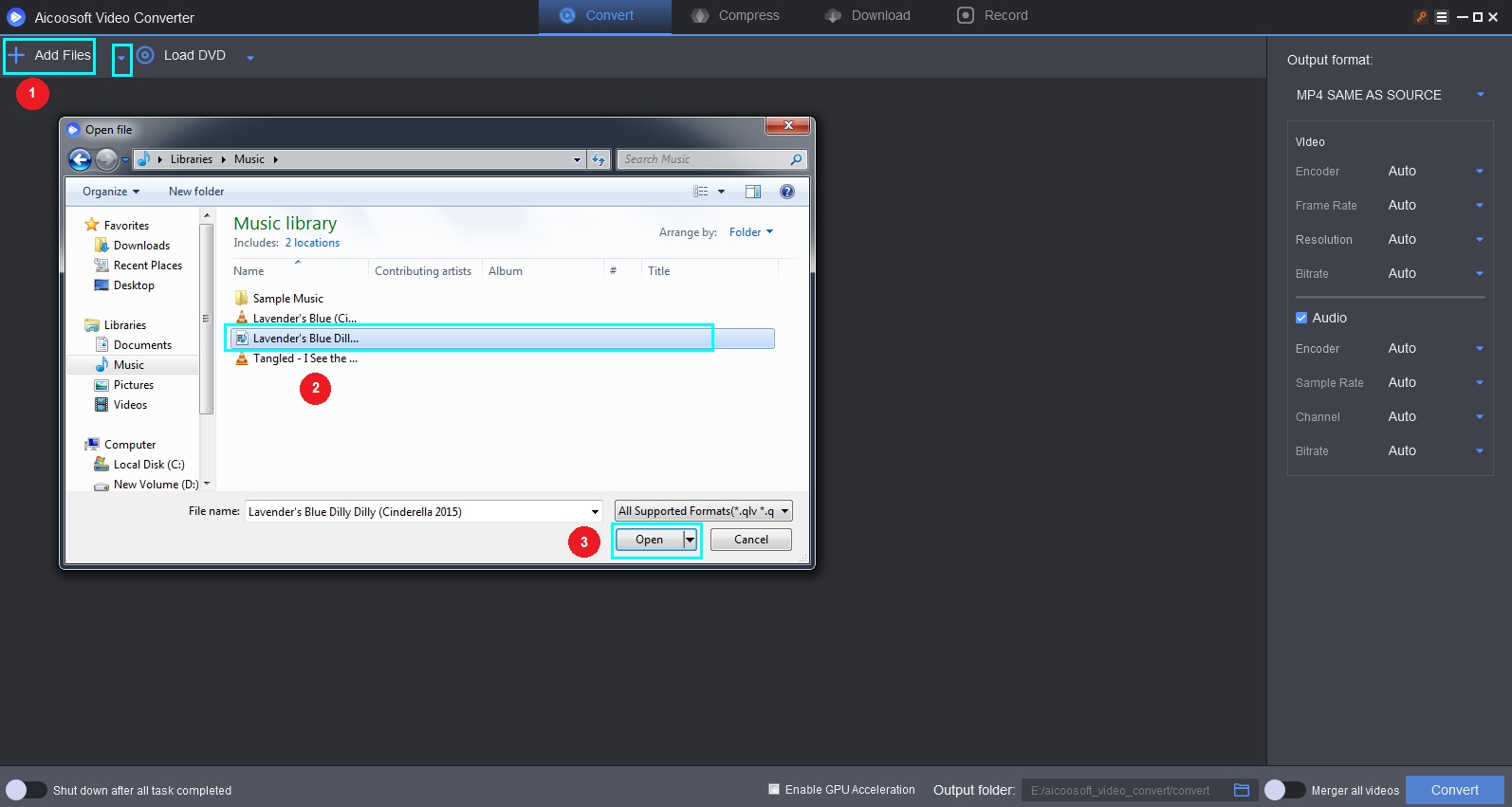1512x807 pixels.
Task: Select the Lavender's Blue (Ci... file
Action: tap(296, 319)
